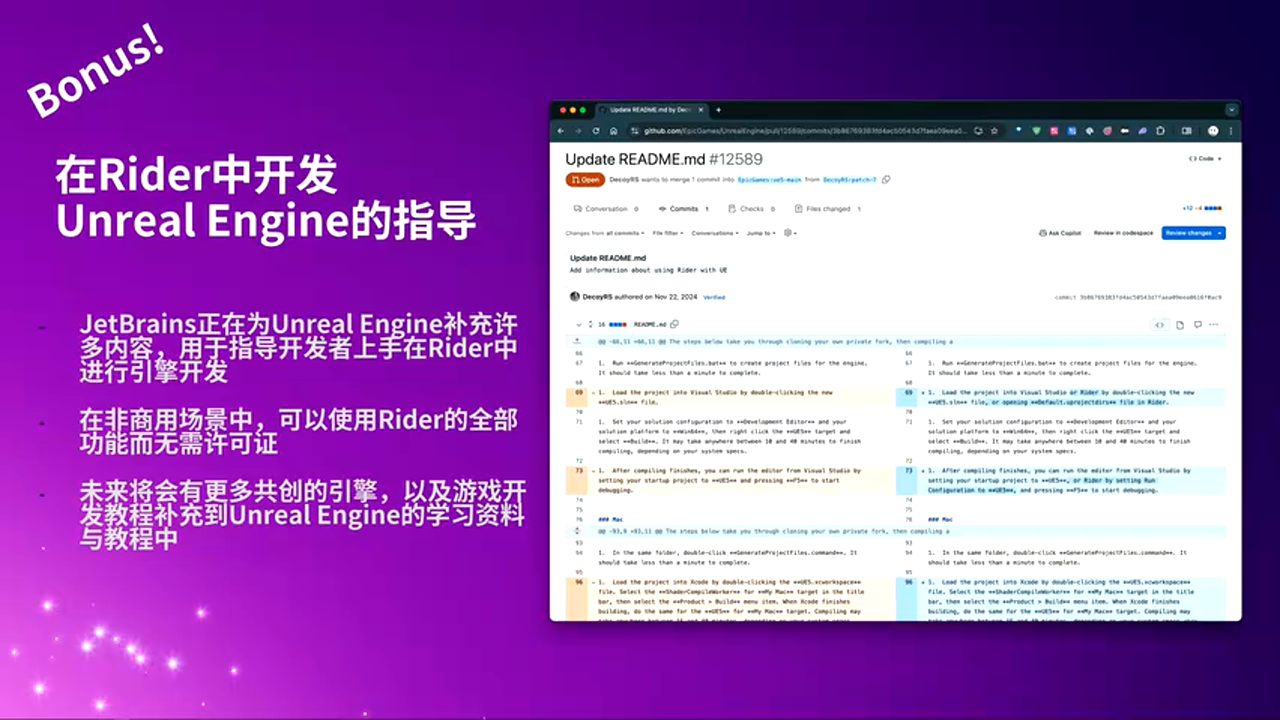Screen dimensions: 1280x720
Task: Select the Checks tab
Action: point(752,208)
